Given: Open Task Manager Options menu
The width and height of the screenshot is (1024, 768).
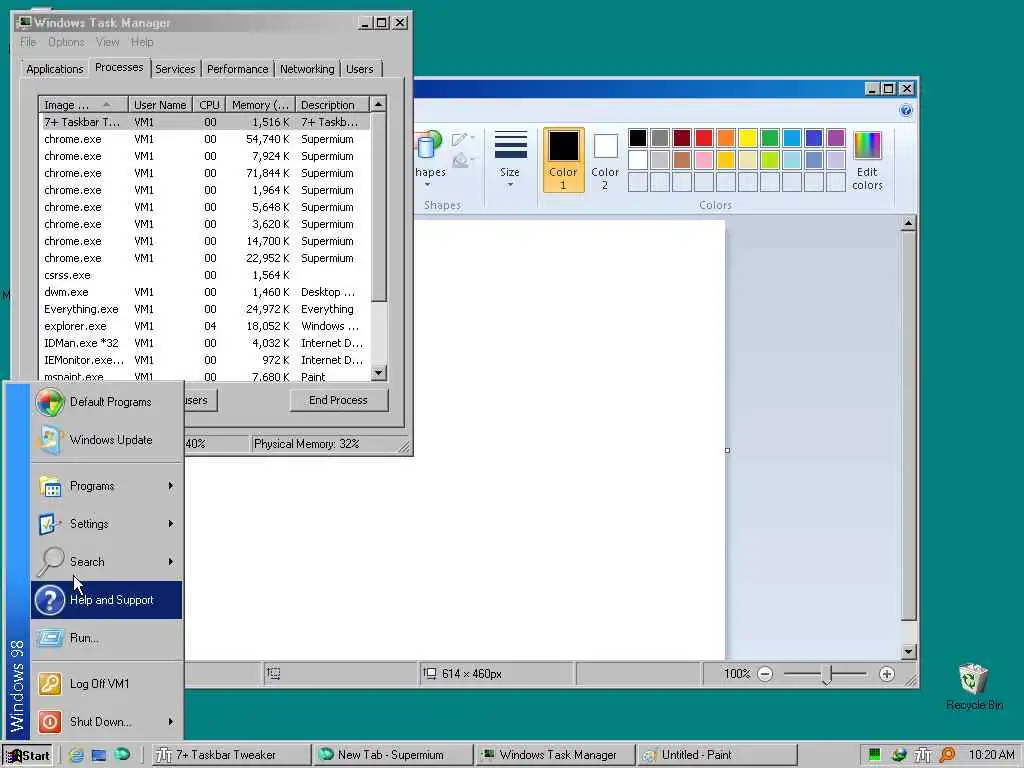Looking at the screenshot, I should (x=66, y=42).
